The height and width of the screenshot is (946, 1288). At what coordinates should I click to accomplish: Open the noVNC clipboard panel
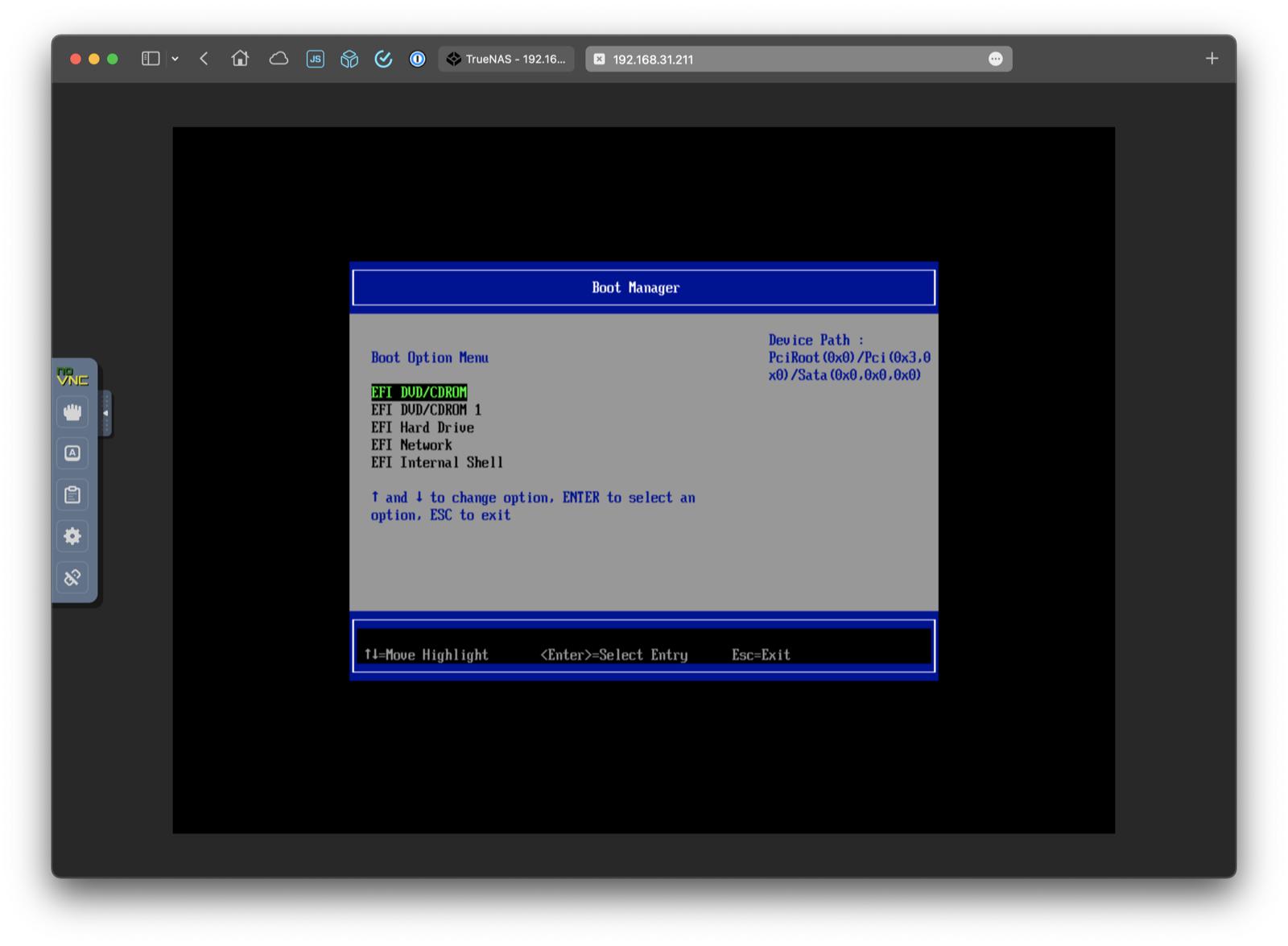coord(72,494)
